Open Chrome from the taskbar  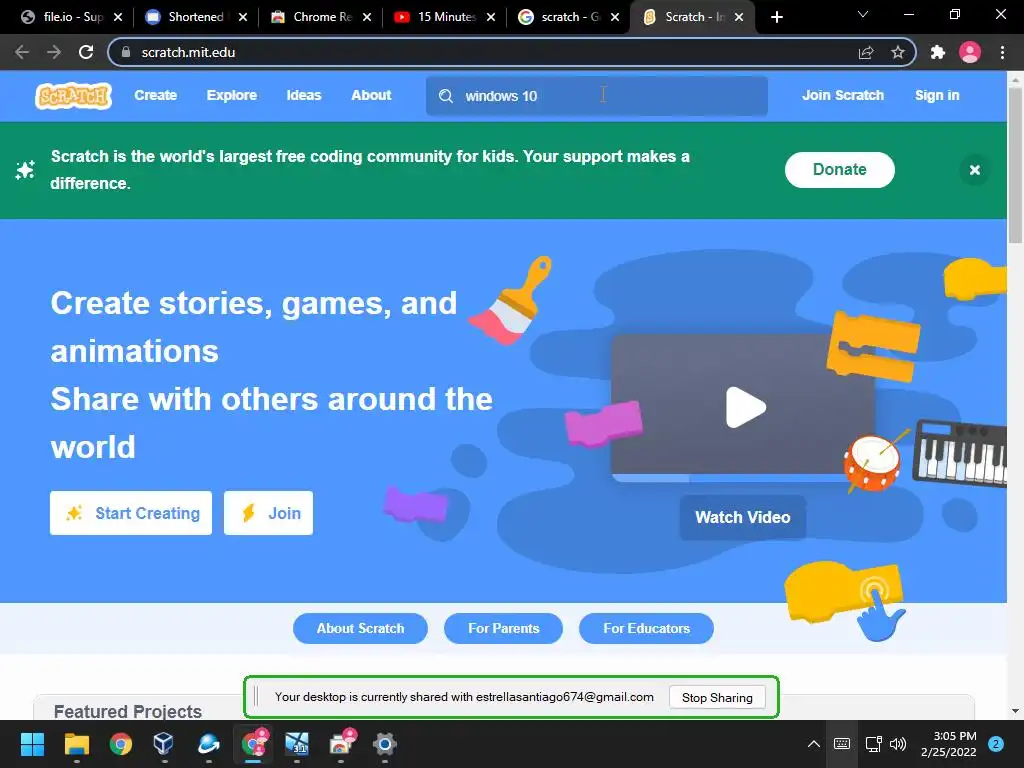pyautogui.click(x=120, y=744)
